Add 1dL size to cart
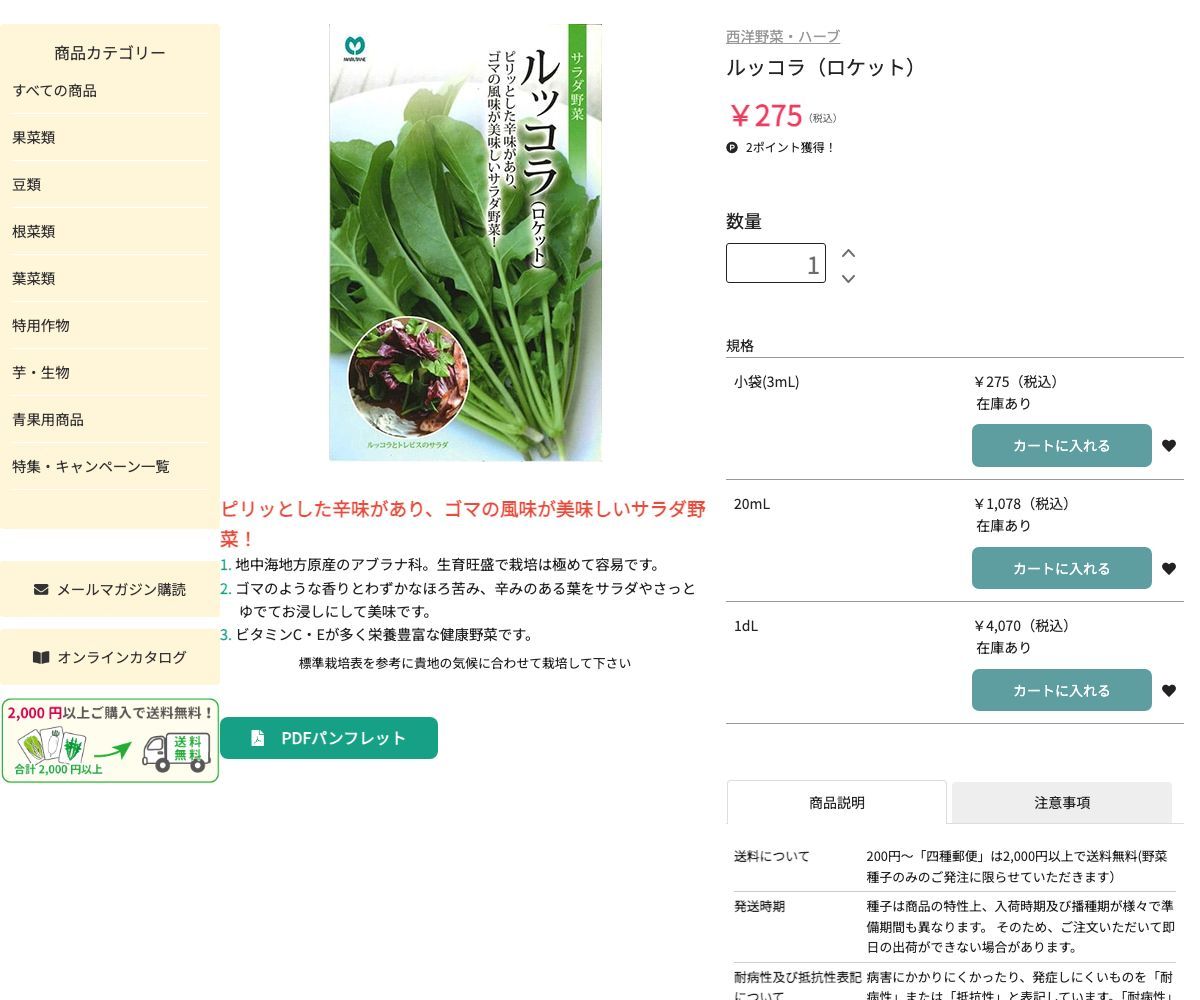 coord(1061,690)
